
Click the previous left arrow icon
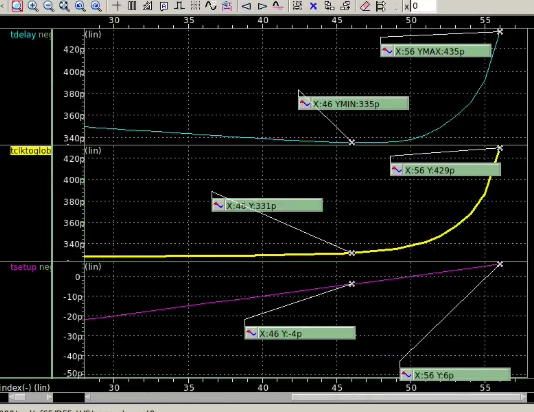tap(246, 6)
